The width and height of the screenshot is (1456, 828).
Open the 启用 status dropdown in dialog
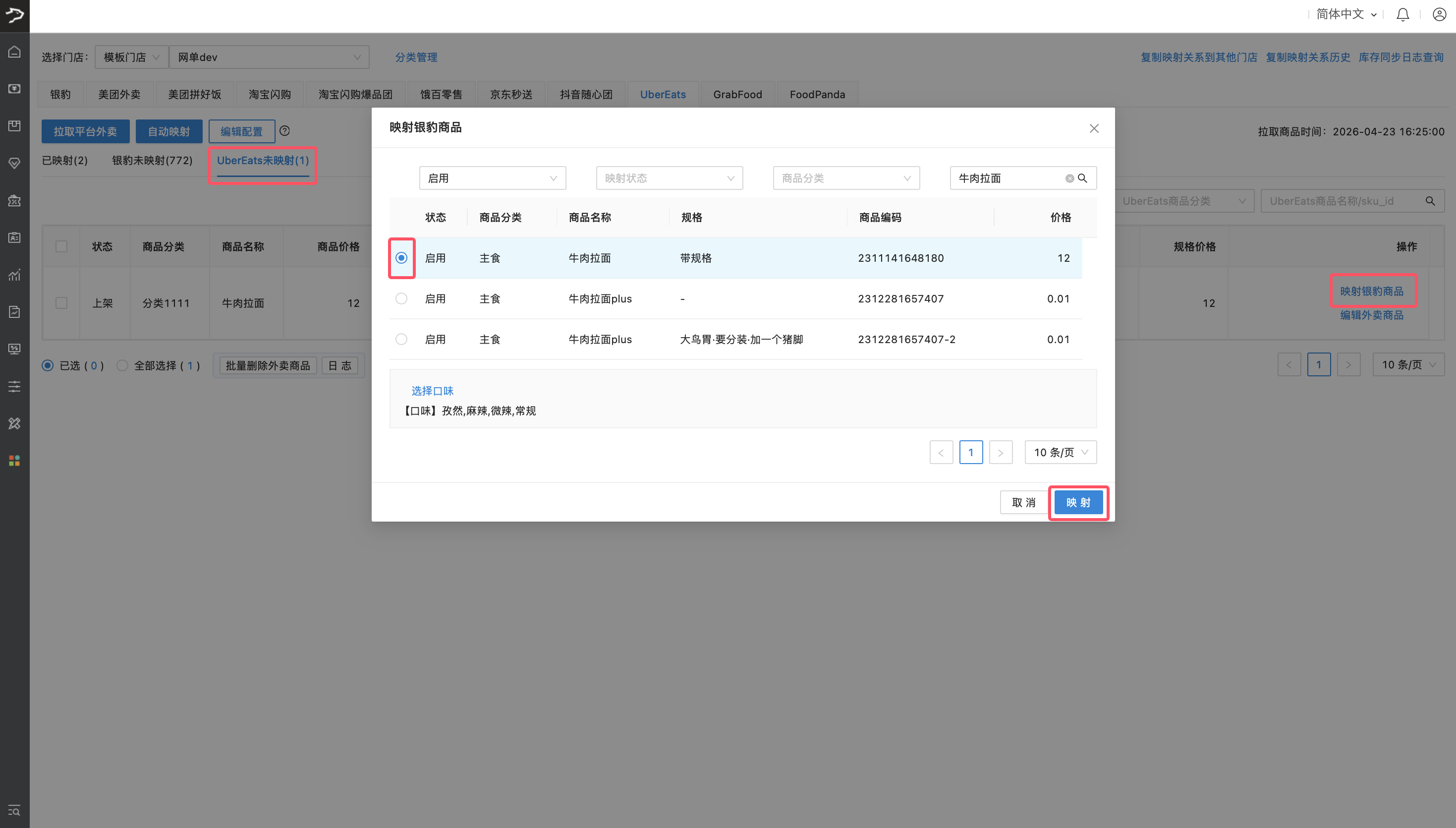[x=492, y=178]
